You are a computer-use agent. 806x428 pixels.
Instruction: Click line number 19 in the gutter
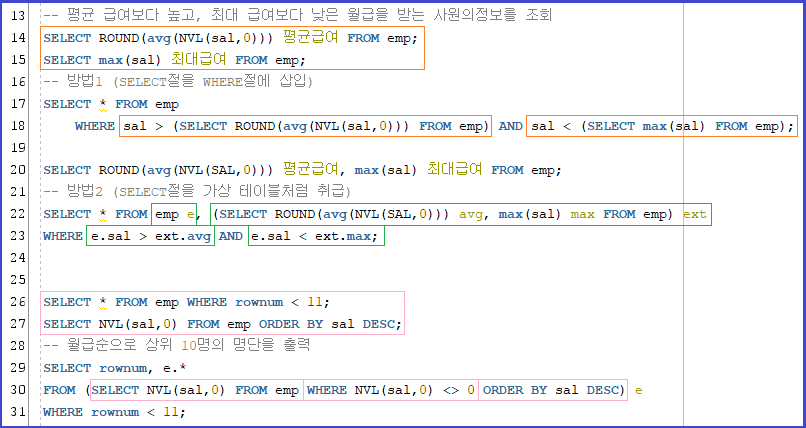[x=17, y=148]
